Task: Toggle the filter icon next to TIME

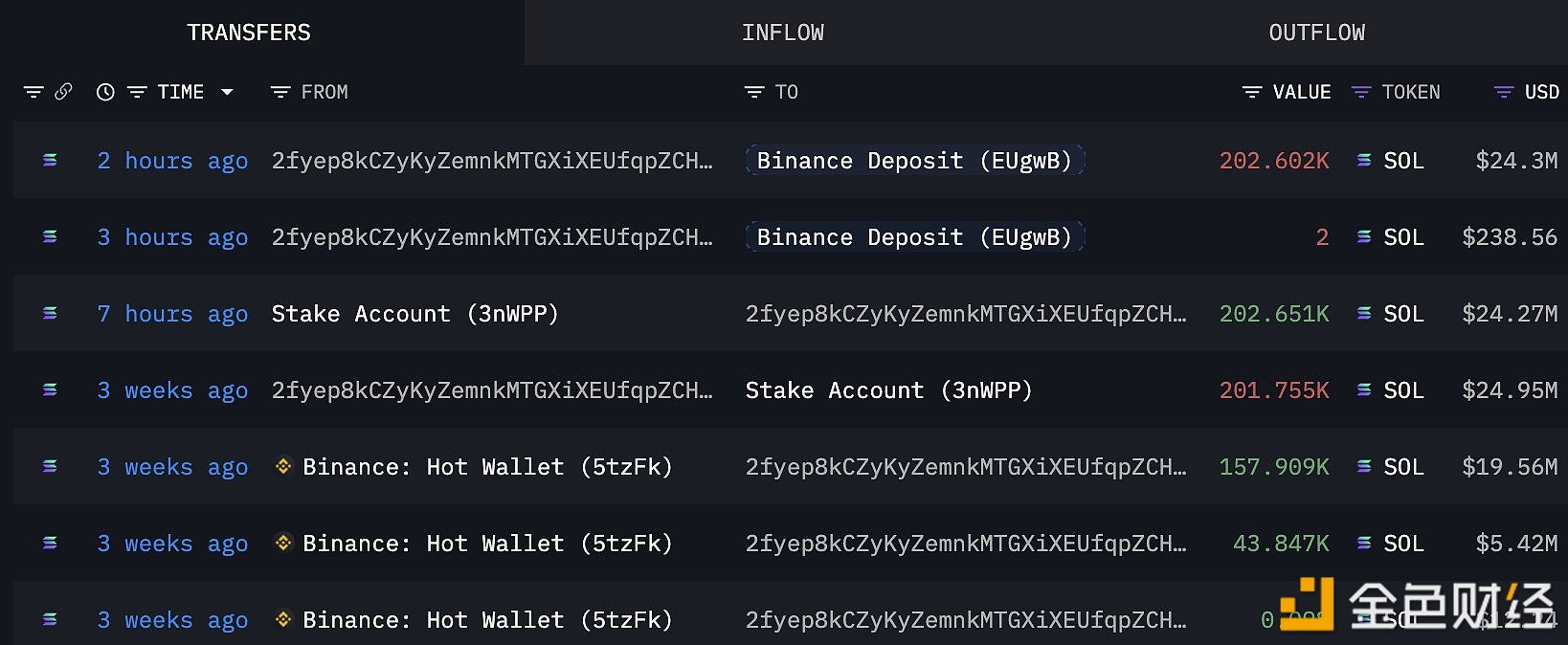Action: [137, 92]
